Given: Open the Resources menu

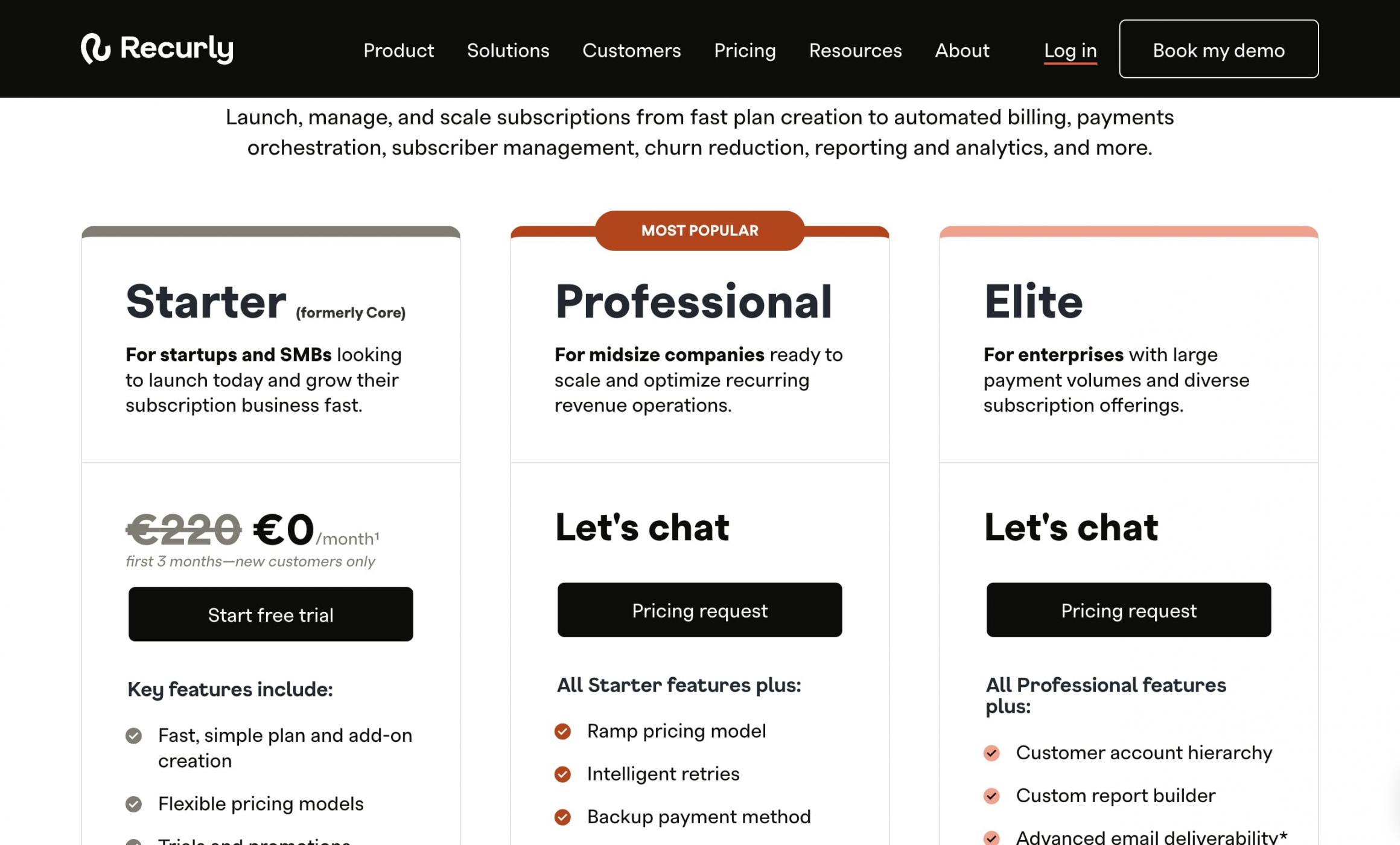Looking at the screenshot, I should click(x=855, y=50).
